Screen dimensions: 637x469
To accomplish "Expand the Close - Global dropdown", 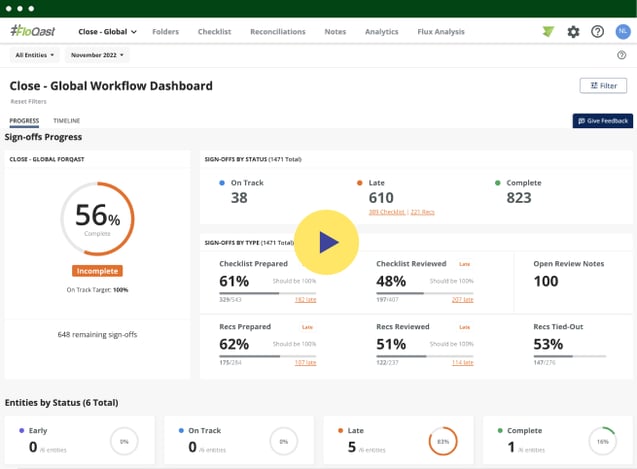I will coord(108,32).
